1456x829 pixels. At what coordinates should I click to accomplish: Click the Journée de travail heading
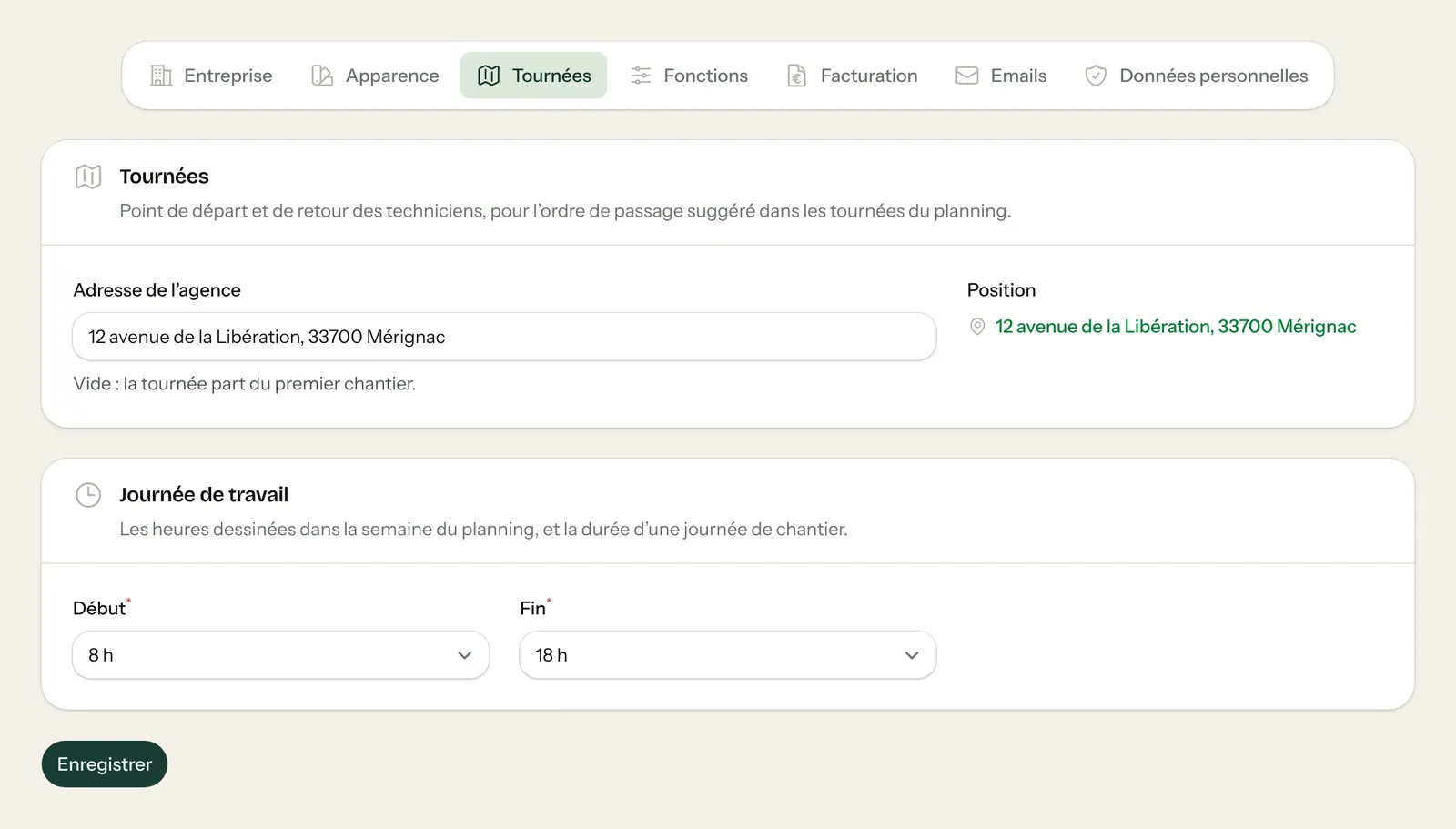click(204, 495)
